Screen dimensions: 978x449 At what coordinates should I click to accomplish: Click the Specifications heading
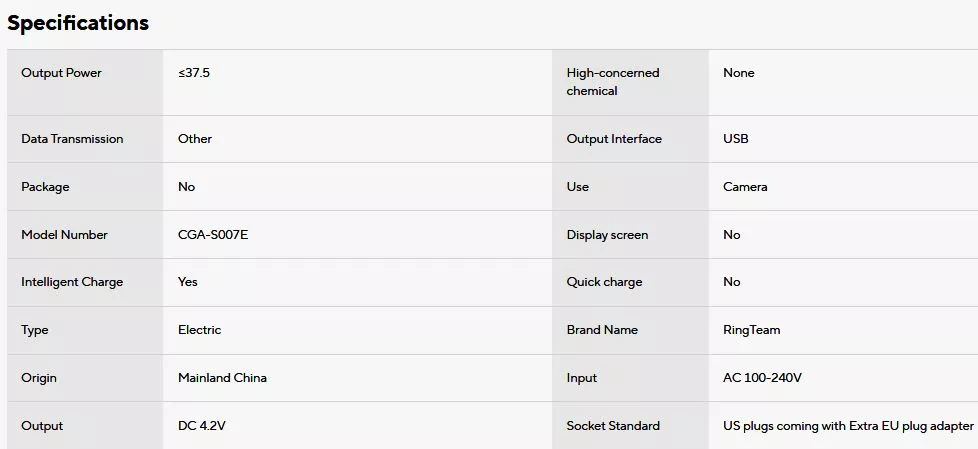coord(78,23)
